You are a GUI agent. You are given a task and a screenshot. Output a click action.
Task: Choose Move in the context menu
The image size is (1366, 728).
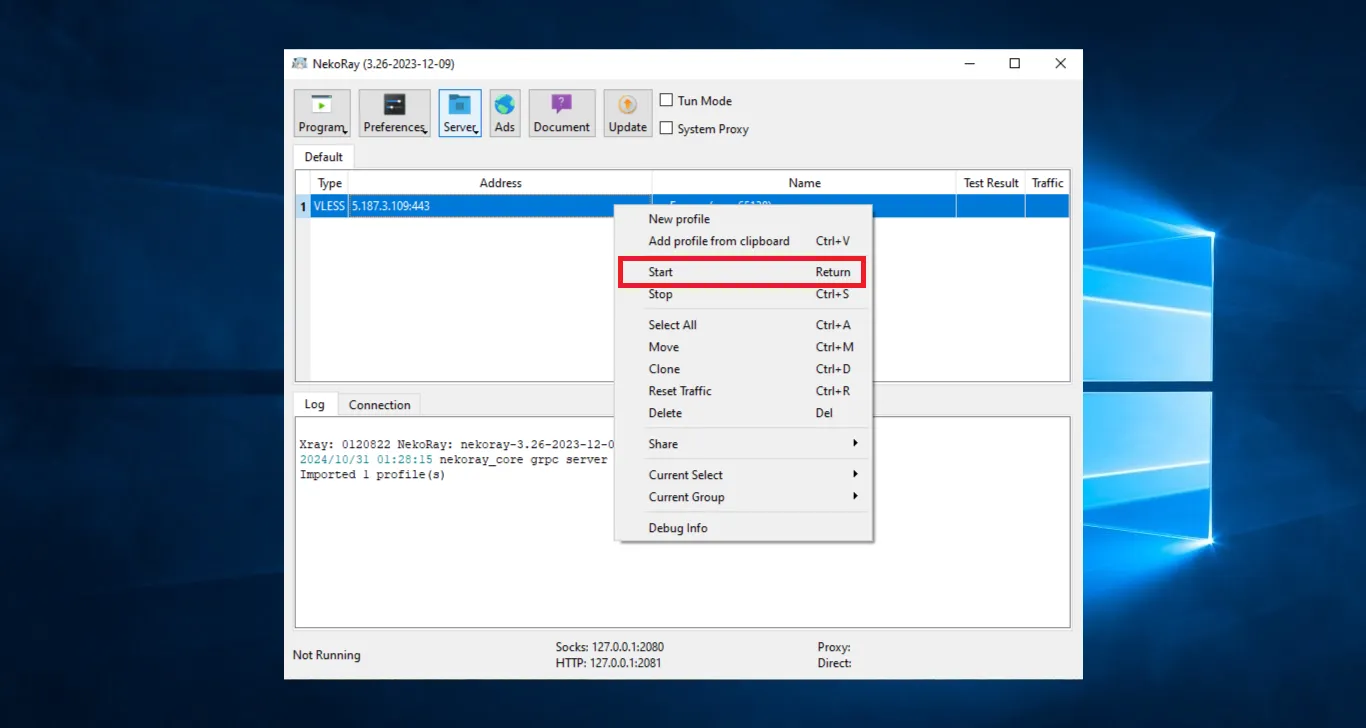(744, 347)
